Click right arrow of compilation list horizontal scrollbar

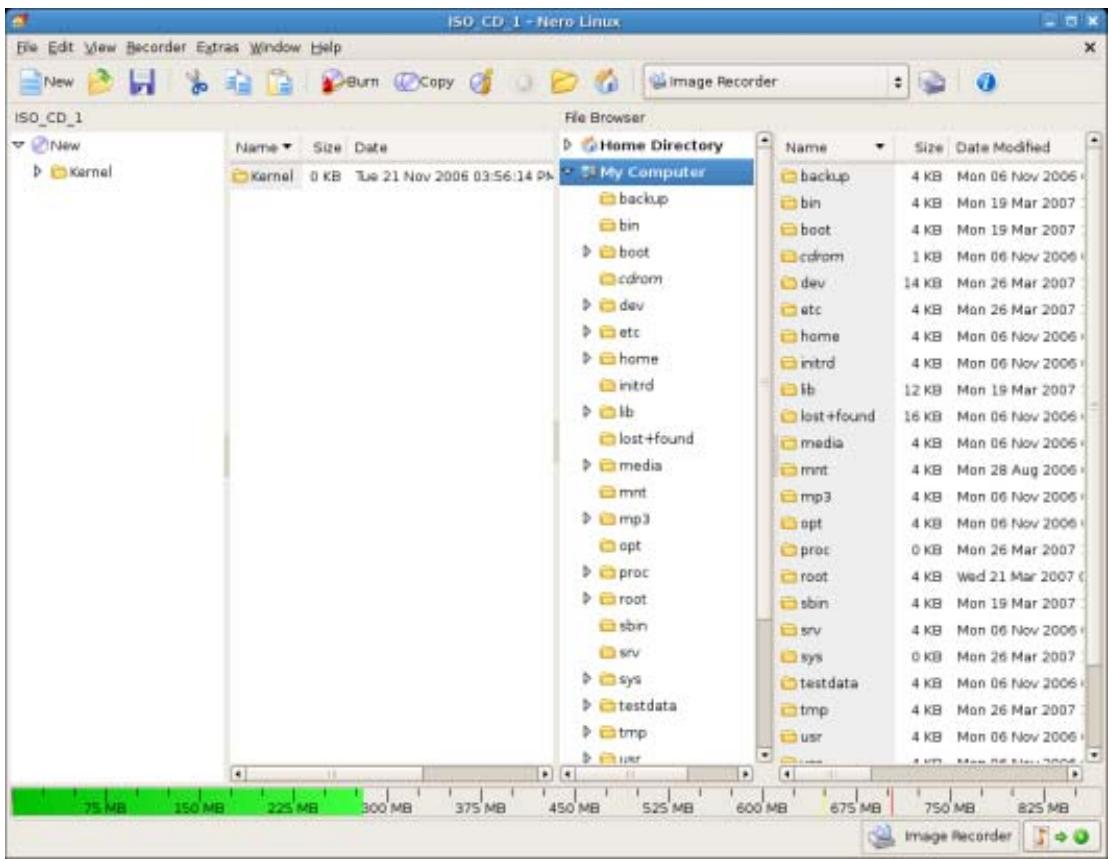545,774
